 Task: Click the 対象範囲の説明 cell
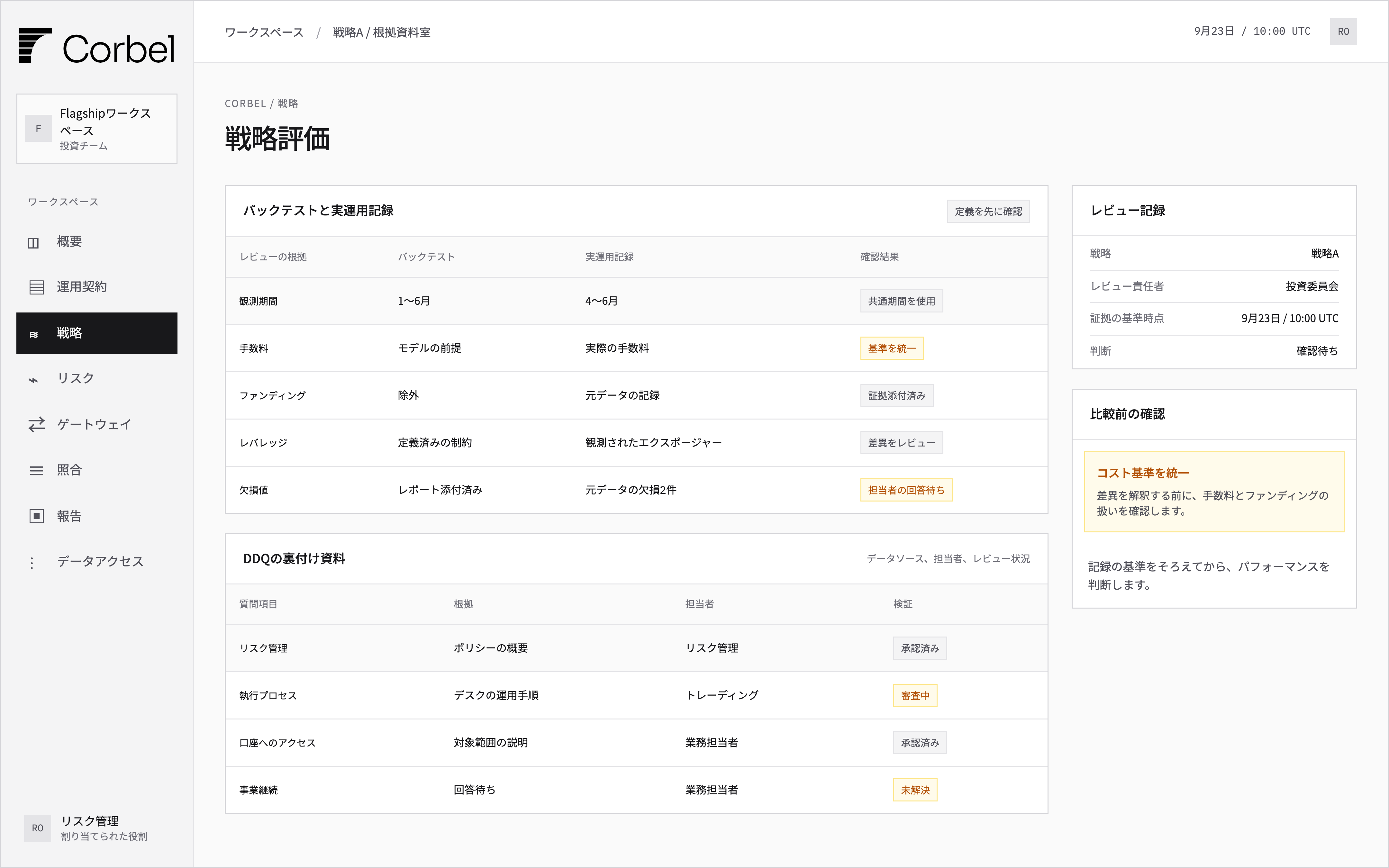[x=491, y=742]
